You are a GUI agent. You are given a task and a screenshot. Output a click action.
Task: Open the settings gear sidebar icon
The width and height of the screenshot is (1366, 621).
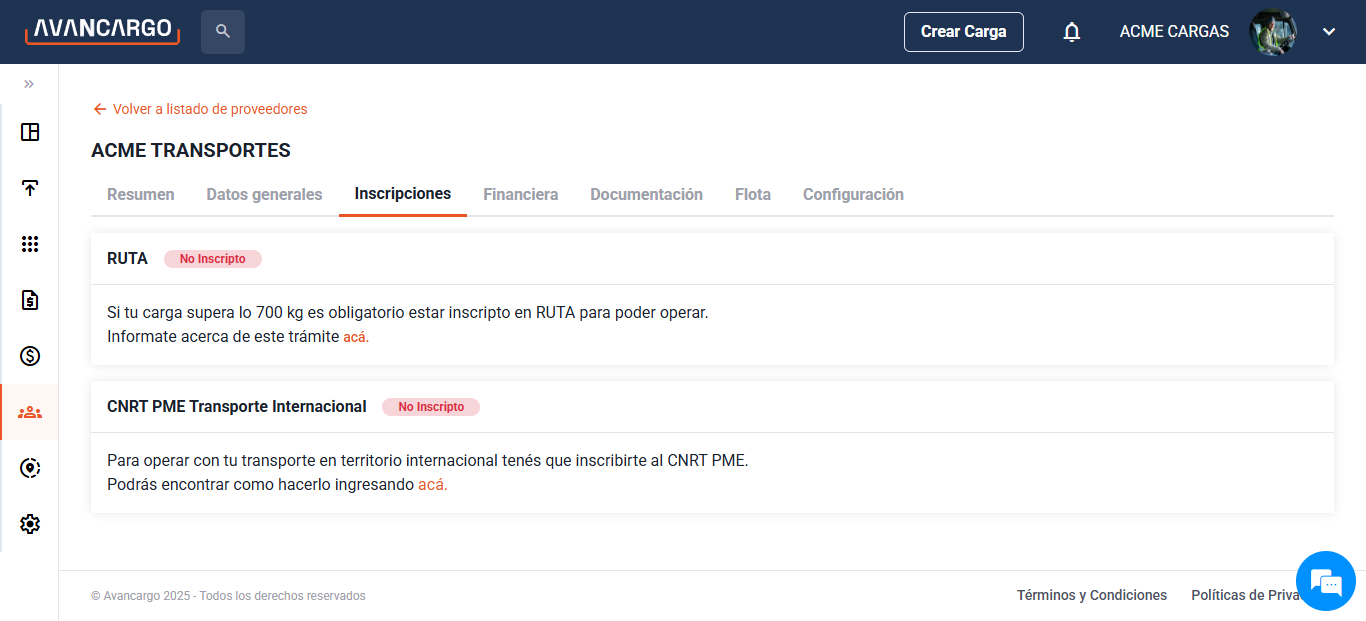tap(30, 524)
